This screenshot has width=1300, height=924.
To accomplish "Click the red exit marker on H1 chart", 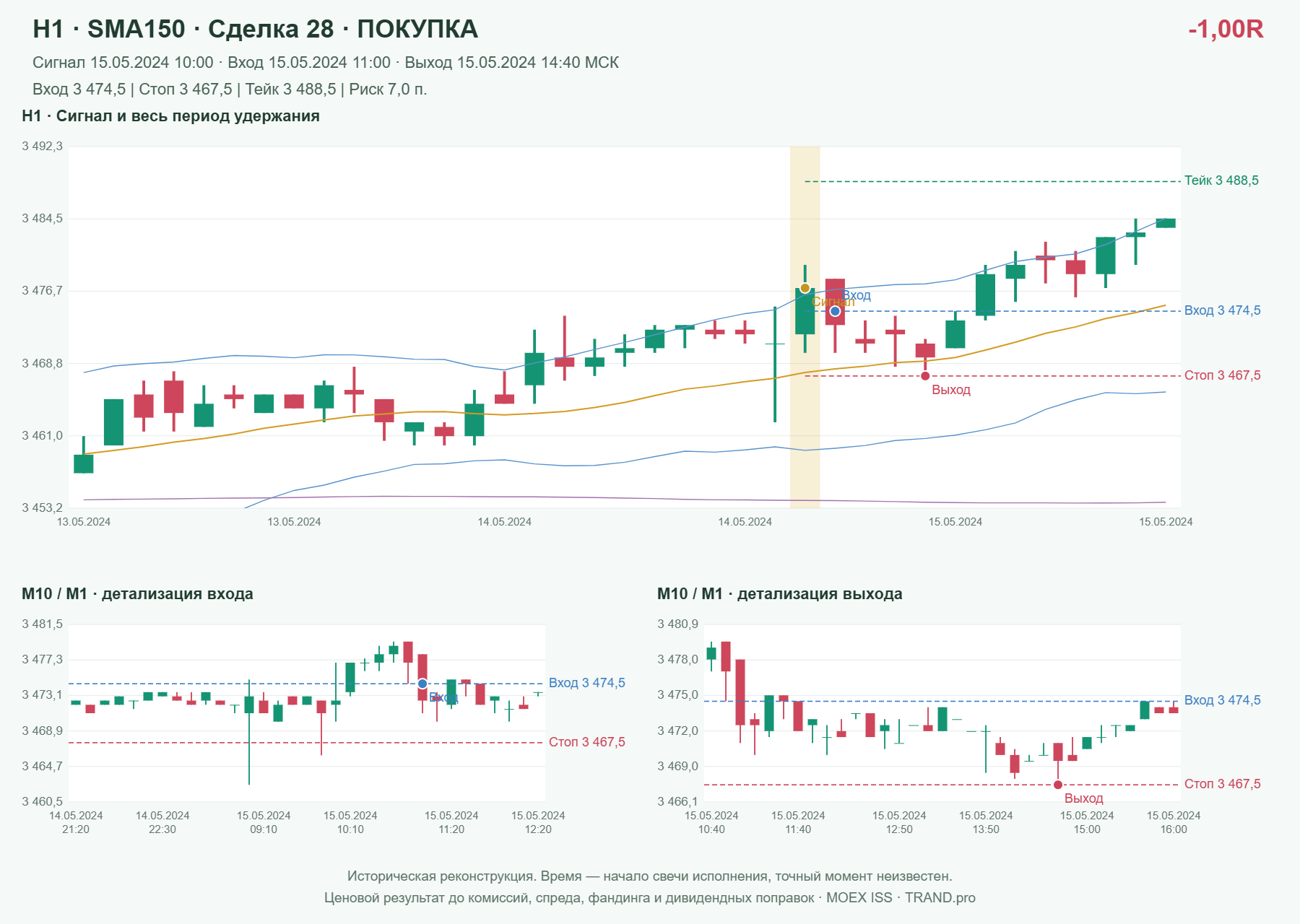I will pyautogui.click(x=925, y=375).
